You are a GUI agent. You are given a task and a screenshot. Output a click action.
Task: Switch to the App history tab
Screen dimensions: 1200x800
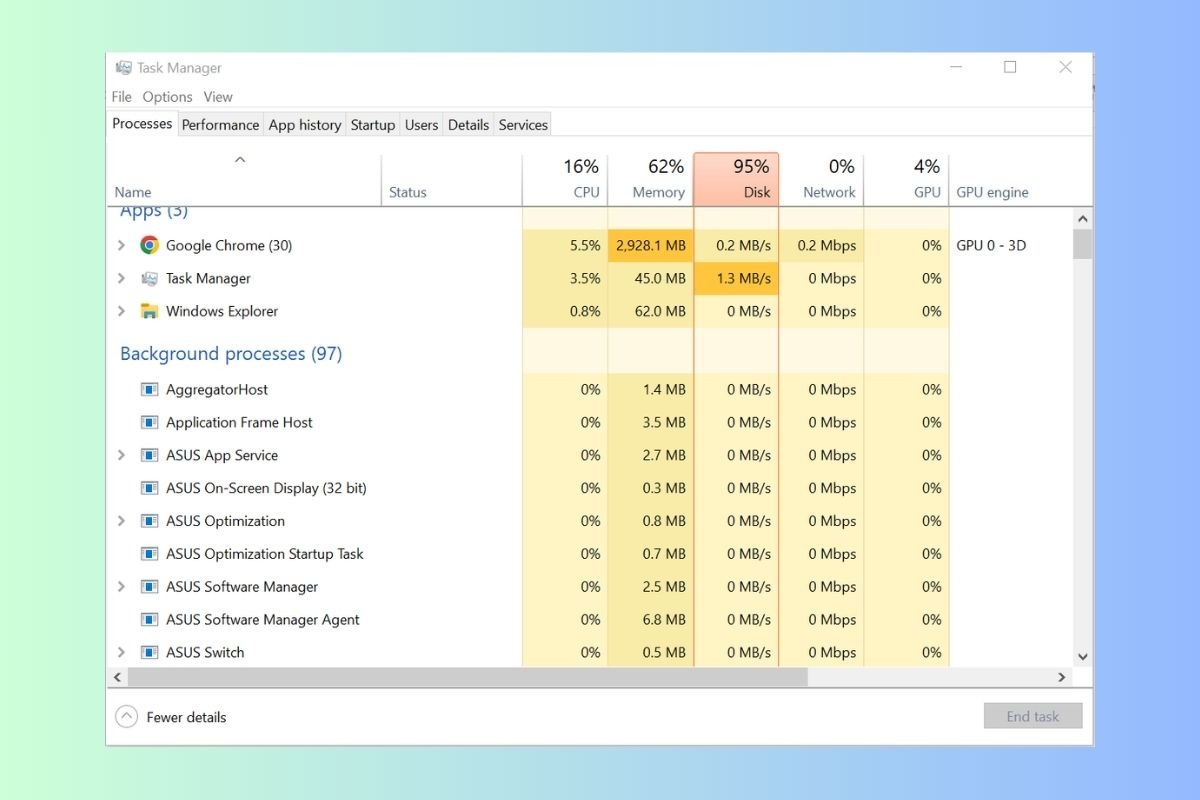tap(305, 125)
